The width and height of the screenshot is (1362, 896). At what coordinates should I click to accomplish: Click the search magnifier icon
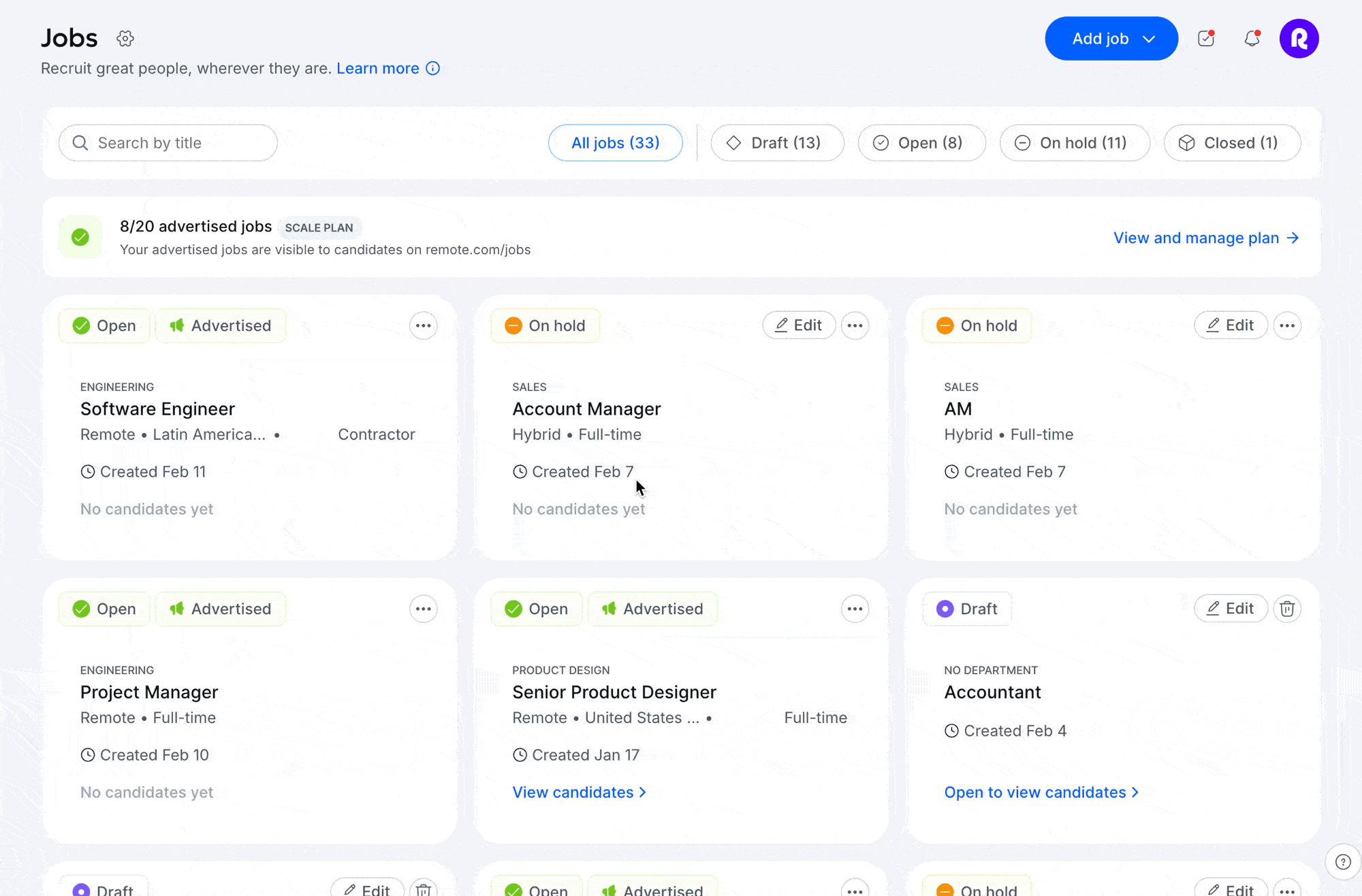click(x=80, y=143)
